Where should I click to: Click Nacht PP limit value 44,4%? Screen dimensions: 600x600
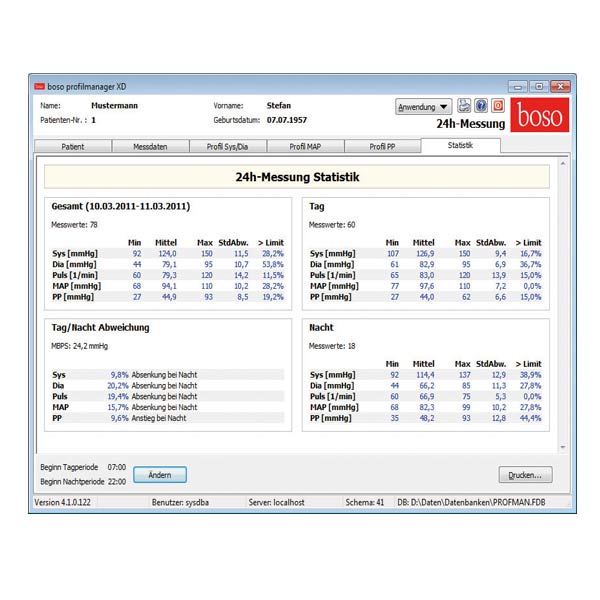(x=530, y=418)
